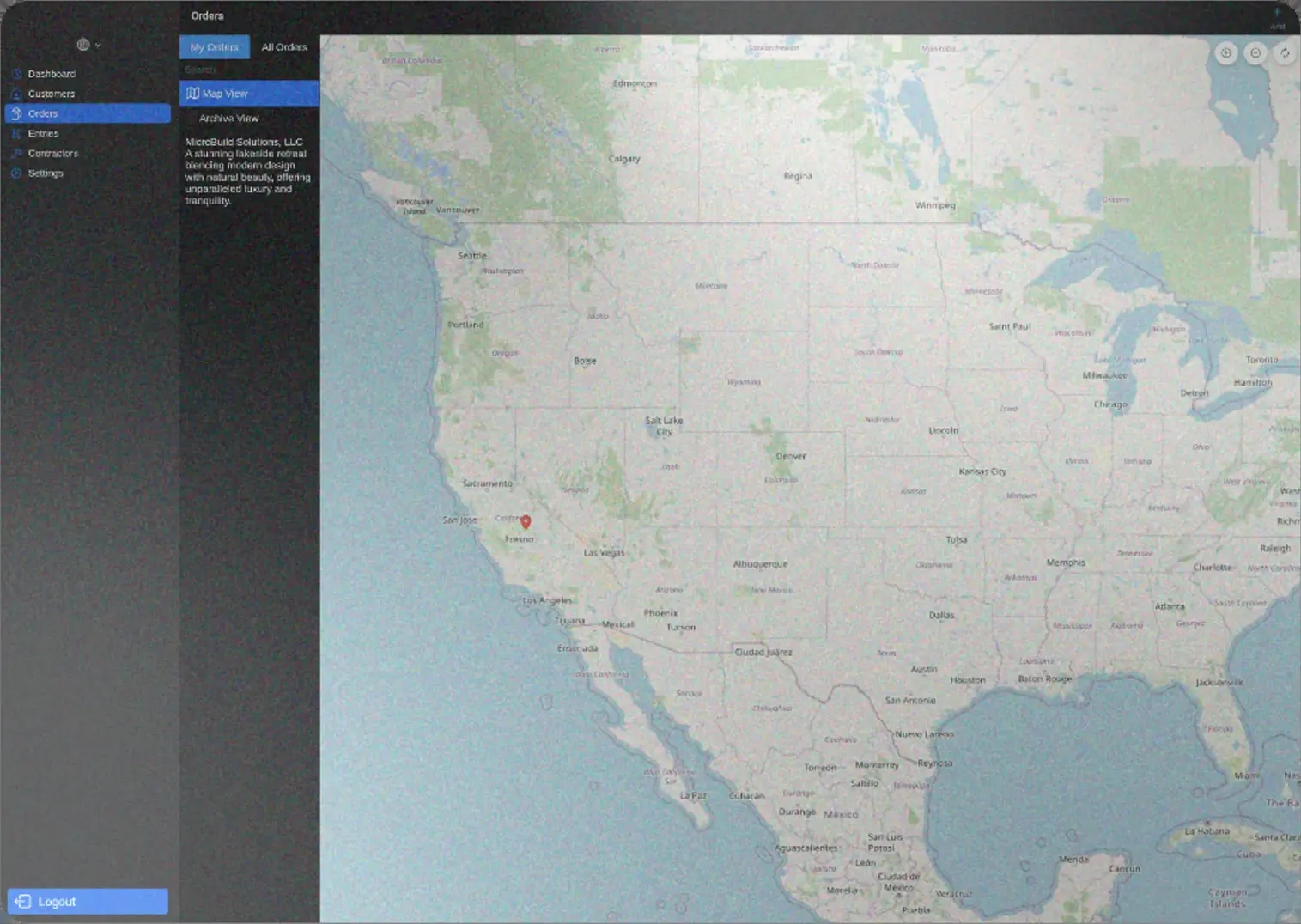The width and height of the screenshot is (1301, 924).
Task: Click the Search field in Orders panel
Action: coord(249,70)
